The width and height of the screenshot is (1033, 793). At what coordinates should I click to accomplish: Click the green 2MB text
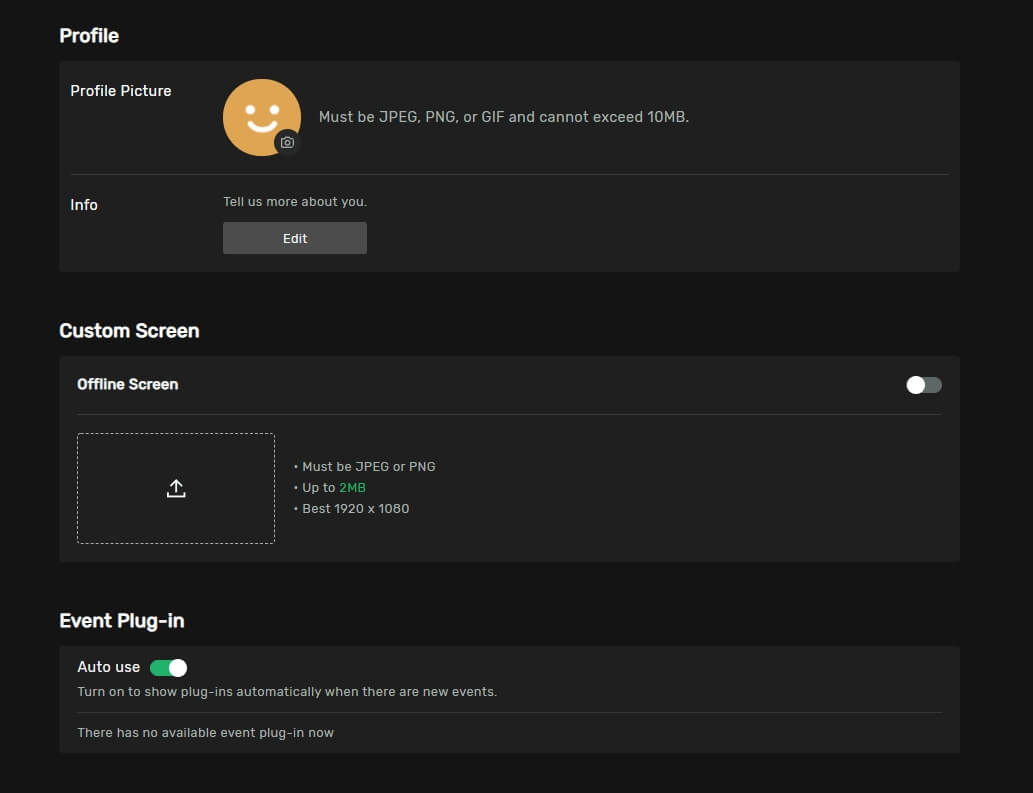[352, 488]
